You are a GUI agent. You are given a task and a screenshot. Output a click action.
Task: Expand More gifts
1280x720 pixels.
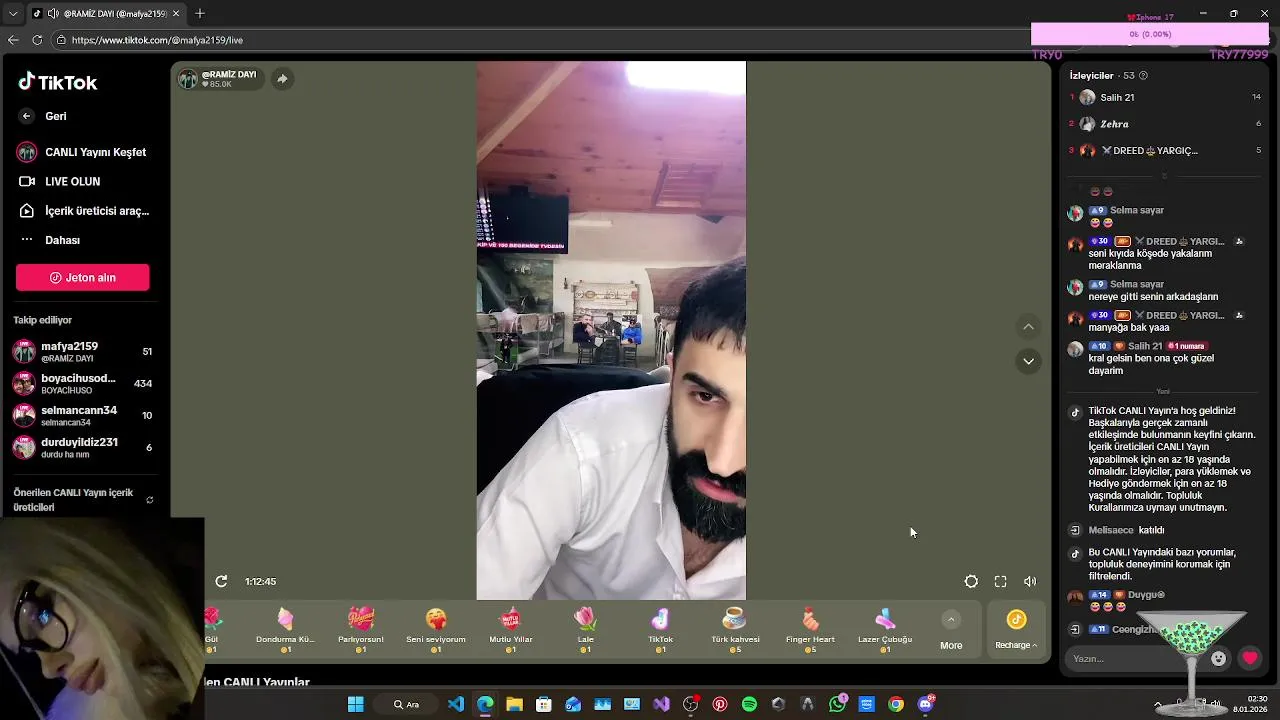coord(951,631)
